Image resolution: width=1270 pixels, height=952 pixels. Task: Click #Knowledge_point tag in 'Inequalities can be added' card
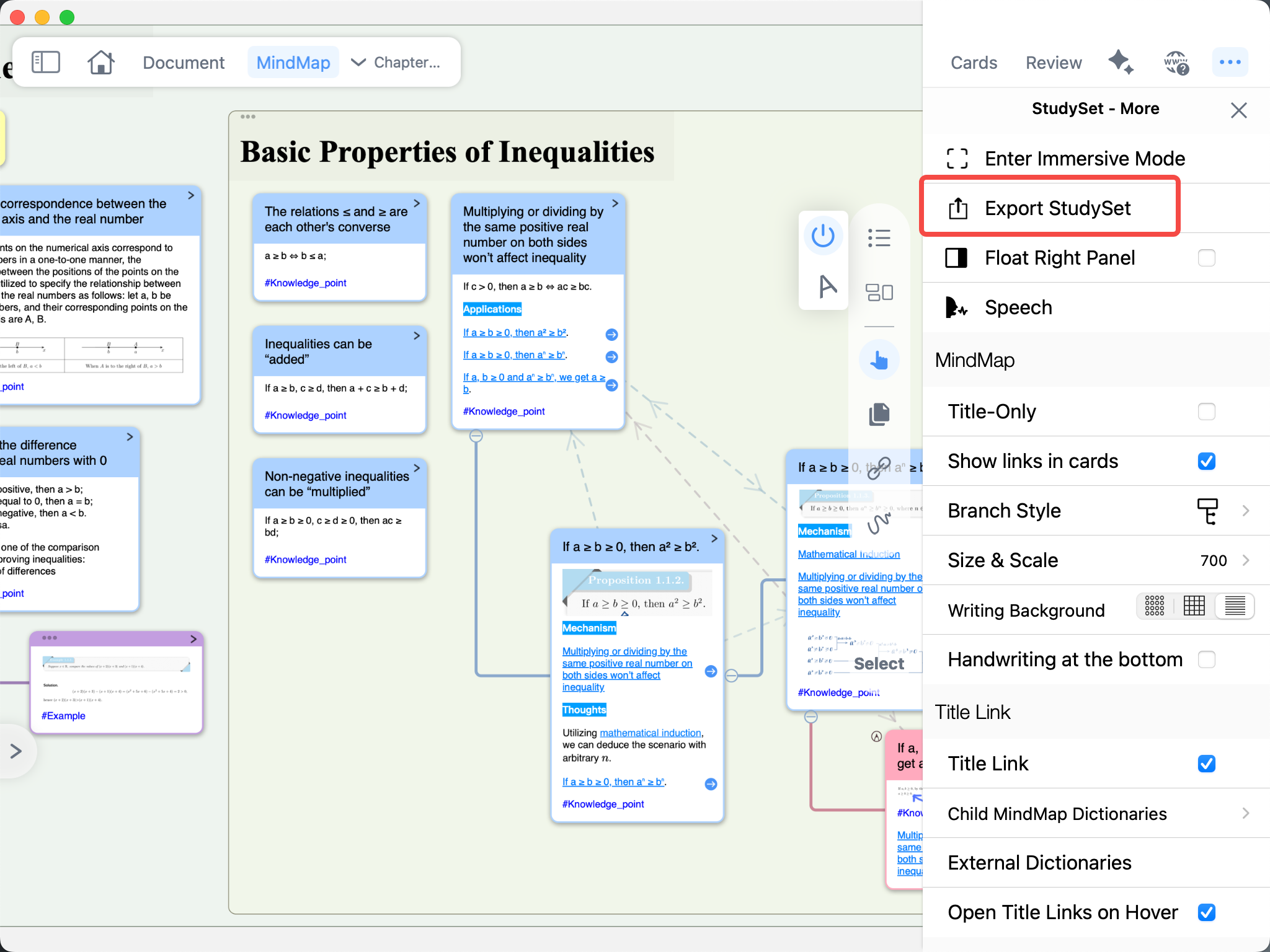pyautogui.click(x=305, y=415)
